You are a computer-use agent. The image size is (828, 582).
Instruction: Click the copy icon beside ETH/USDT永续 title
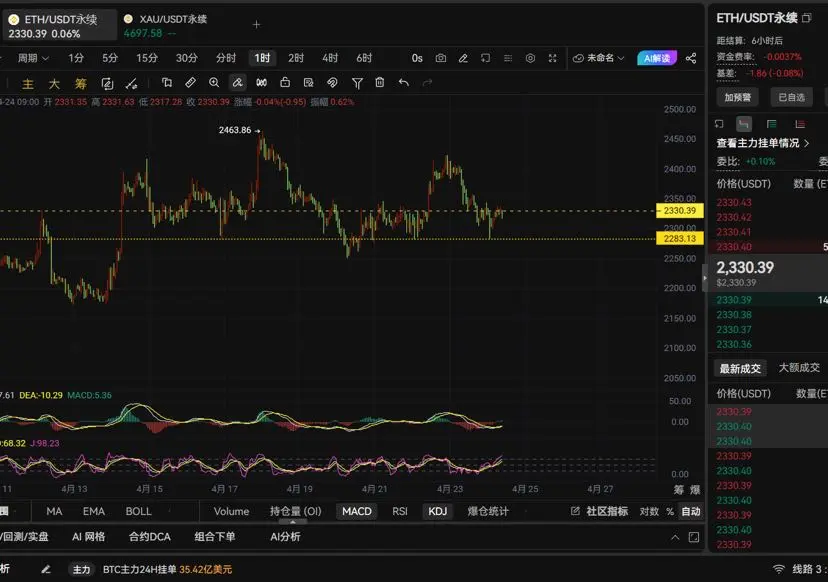[x=806, y=18]
